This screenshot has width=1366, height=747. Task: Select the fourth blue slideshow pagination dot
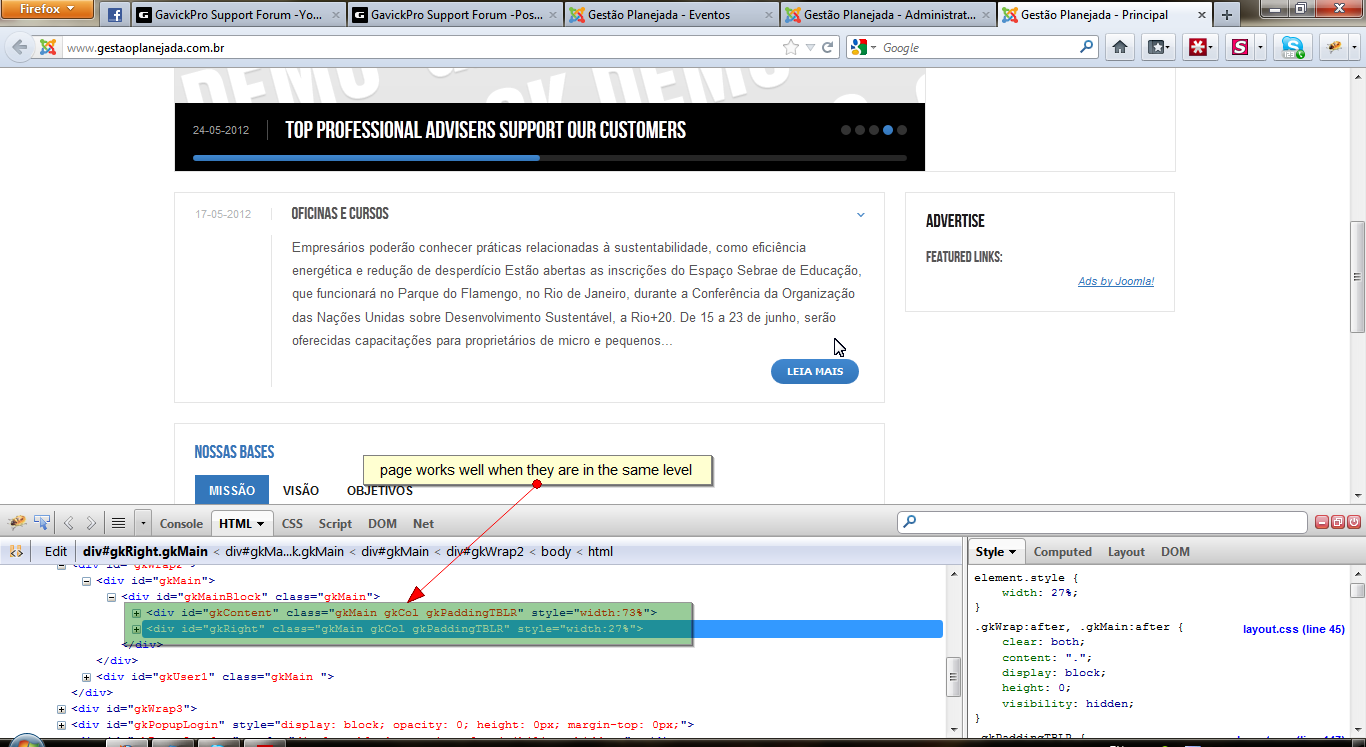click(888, 130)
